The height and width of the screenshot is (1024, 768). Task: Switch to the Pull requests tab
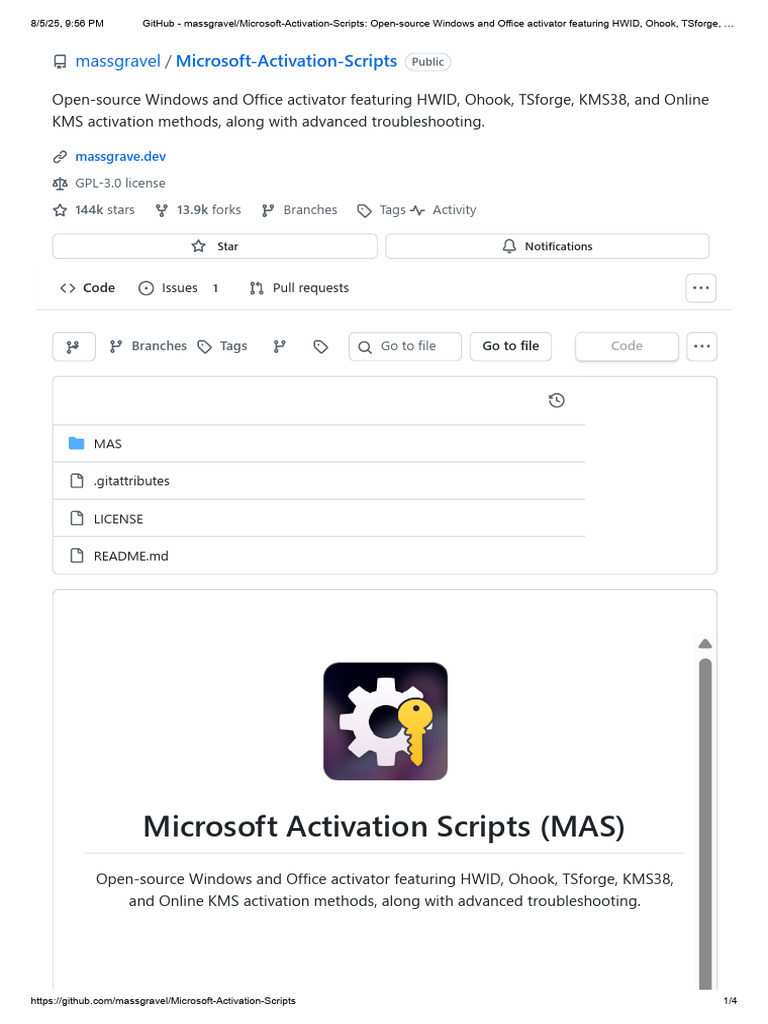pyautogui.click(x=300, y=288)
